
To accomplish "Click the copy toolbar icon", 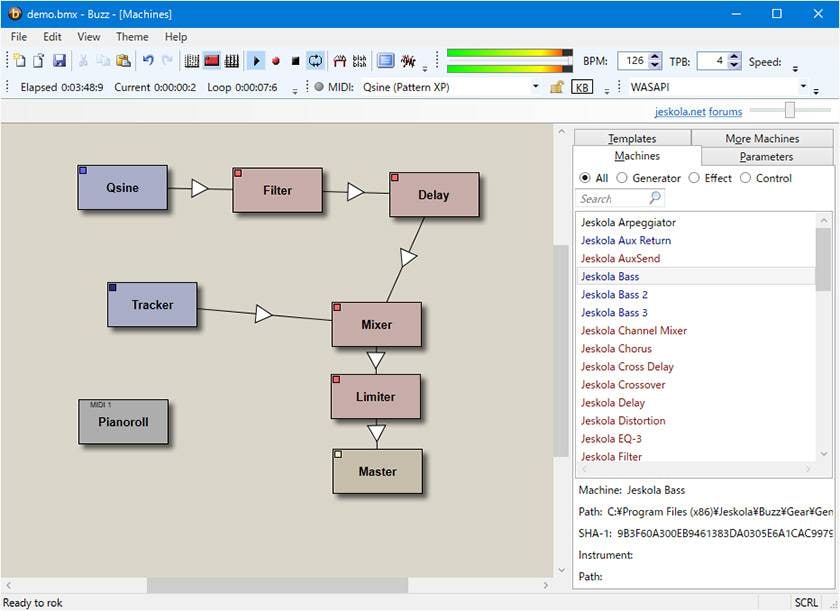I will pos(103,61).
